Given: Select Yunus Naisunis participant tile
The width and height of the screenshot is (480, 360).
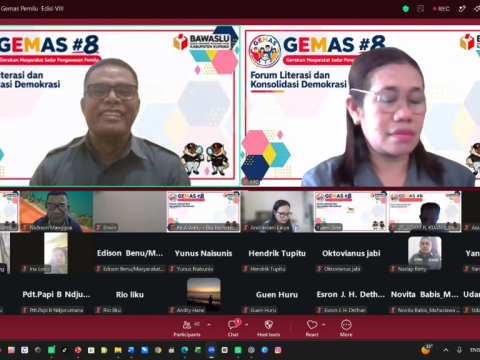Looking at the screenshot, I should coord(203,253).
